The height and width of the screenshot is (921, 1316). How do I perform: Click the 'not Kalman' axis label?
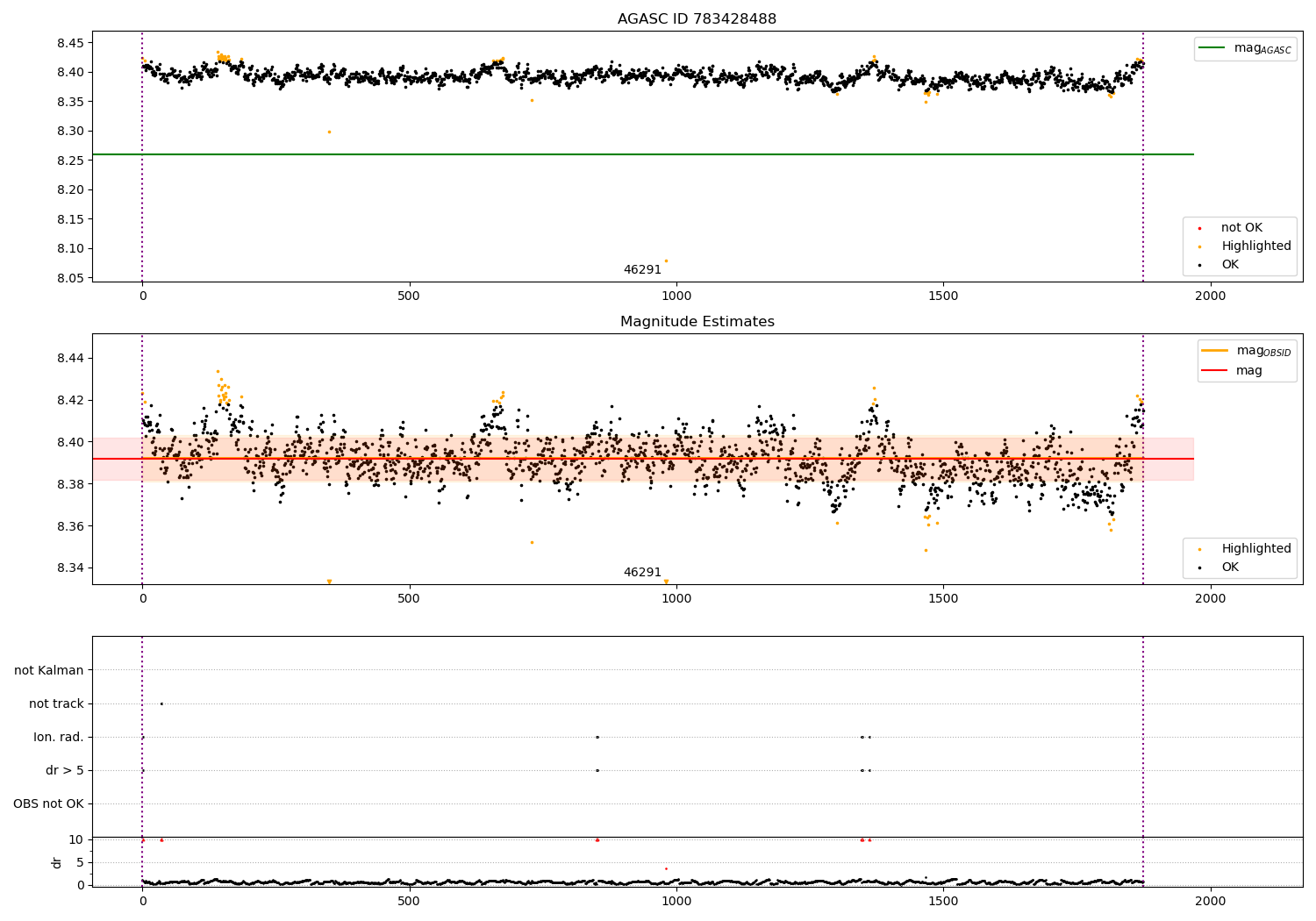coord(49,670)
